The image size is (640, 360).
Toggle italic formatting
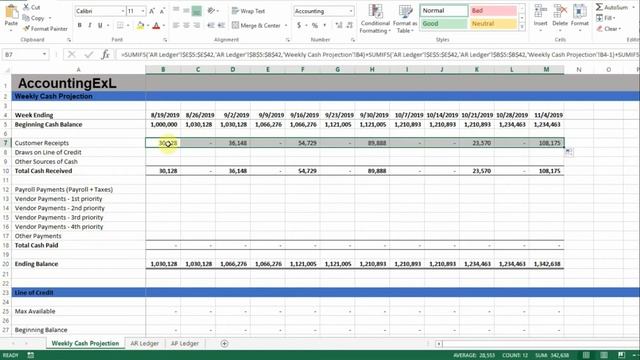(90, 25)
